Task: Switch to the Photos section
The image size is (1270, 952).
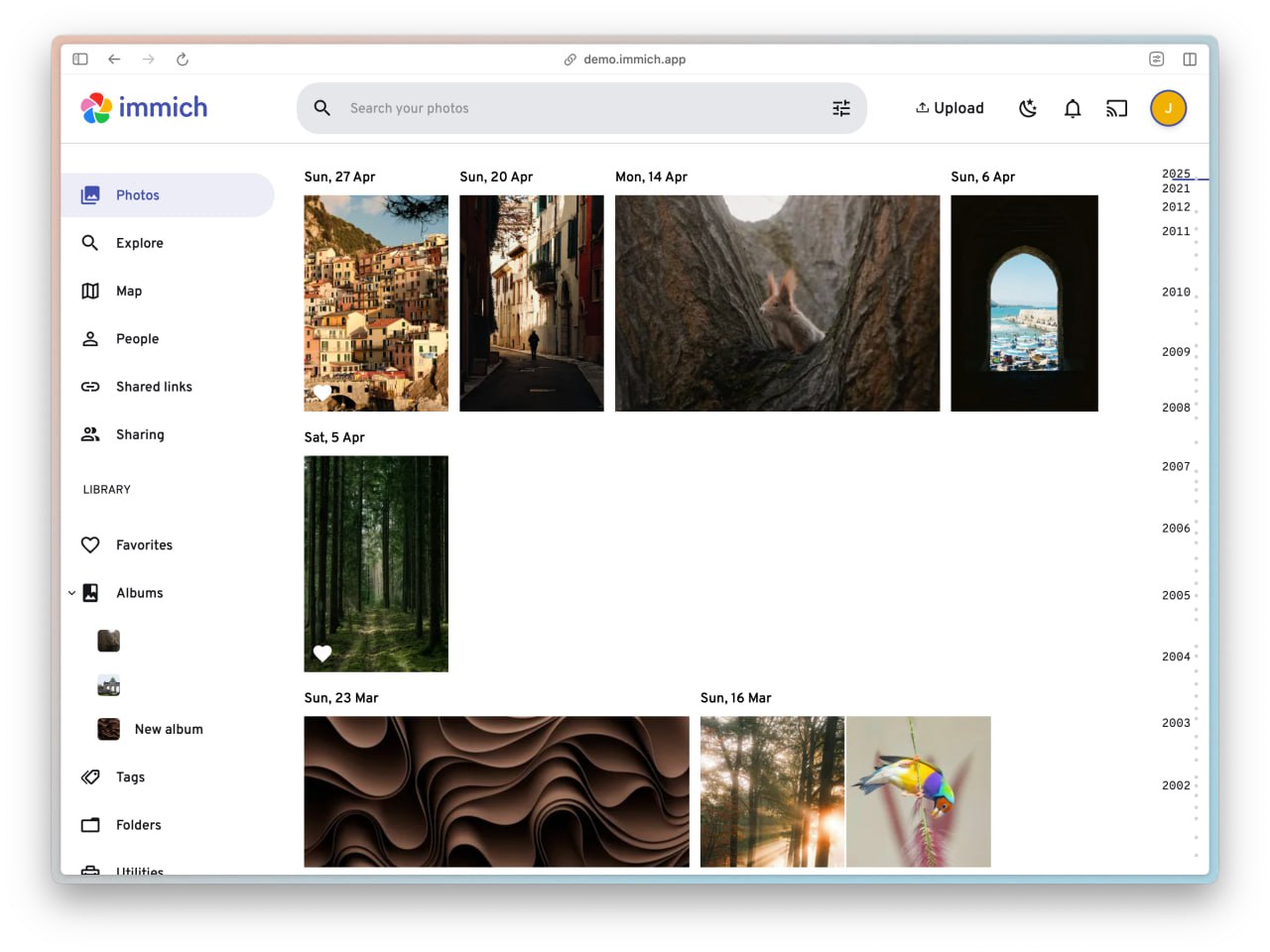Action: tap(139, 195)
